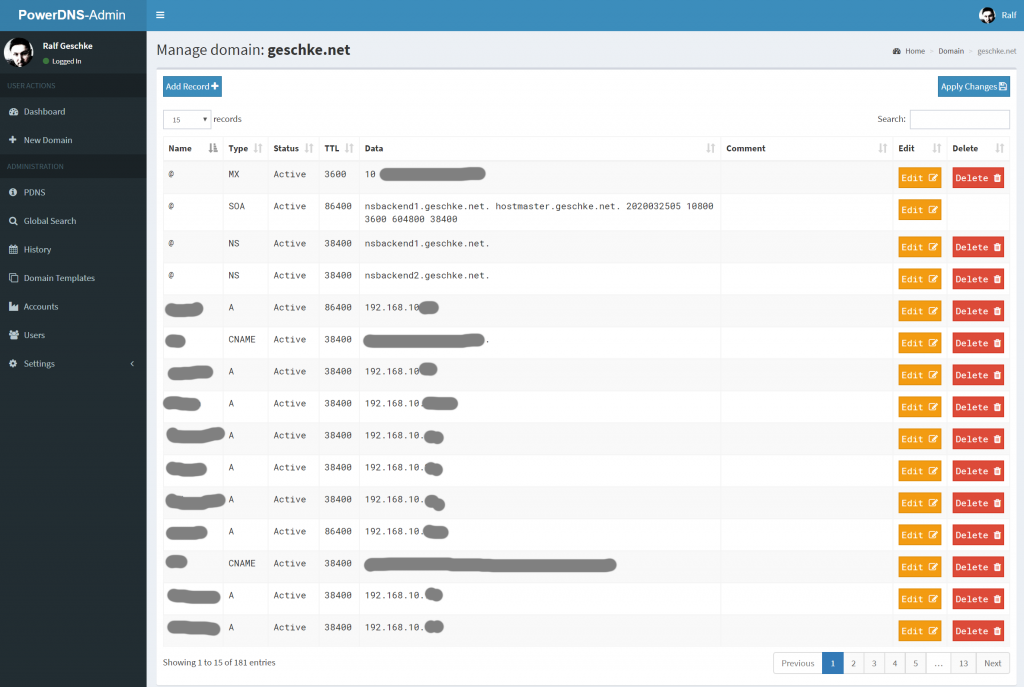Toggle sort order on the Data column
Screen dimensions: 1024x687
coord(708,148)
